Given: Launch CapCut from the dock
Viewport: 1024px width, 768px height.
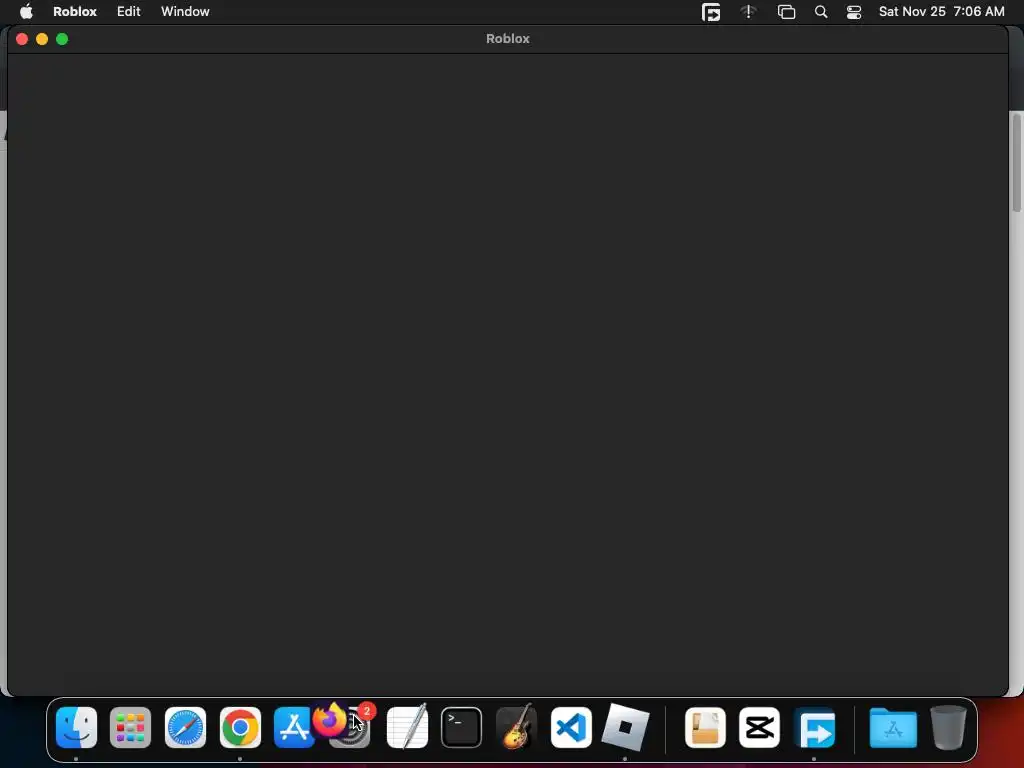Looking at the screenshot, I should [x=760, y=728].
